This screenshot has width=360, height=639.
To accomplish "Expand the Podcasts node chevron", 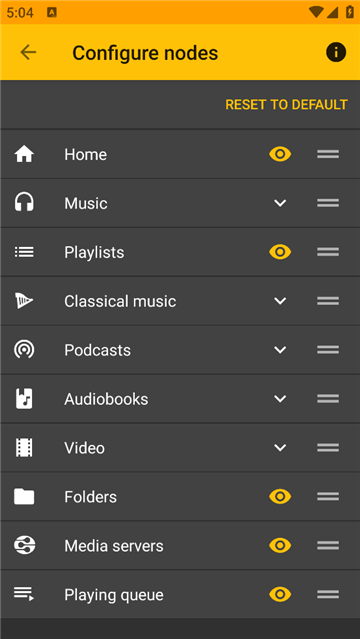I will point(280,350).
